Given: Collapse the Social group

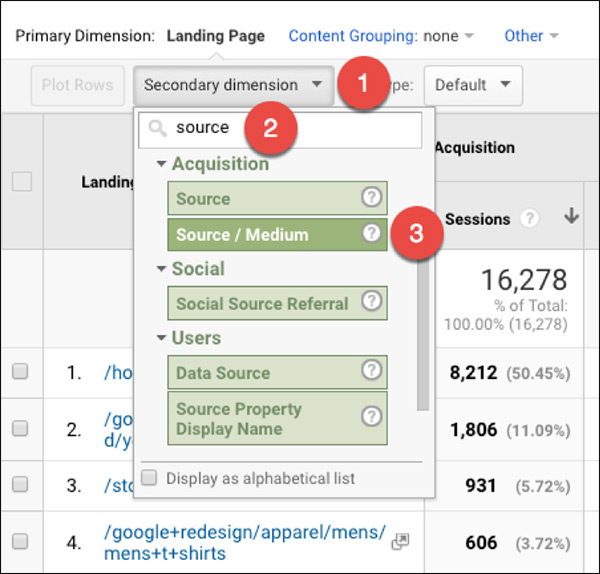Looking at the screenshot, I should (x=161, y=269).
